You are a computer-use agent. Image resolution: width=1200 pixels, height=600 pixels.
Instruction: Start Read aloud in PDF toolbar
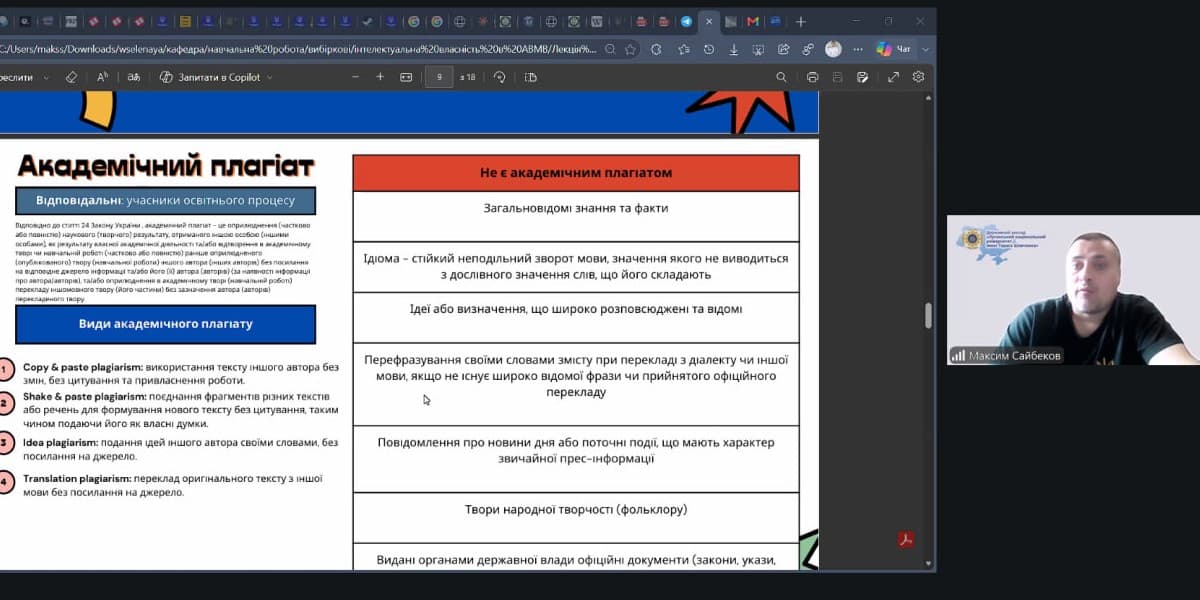click(102, 77)
